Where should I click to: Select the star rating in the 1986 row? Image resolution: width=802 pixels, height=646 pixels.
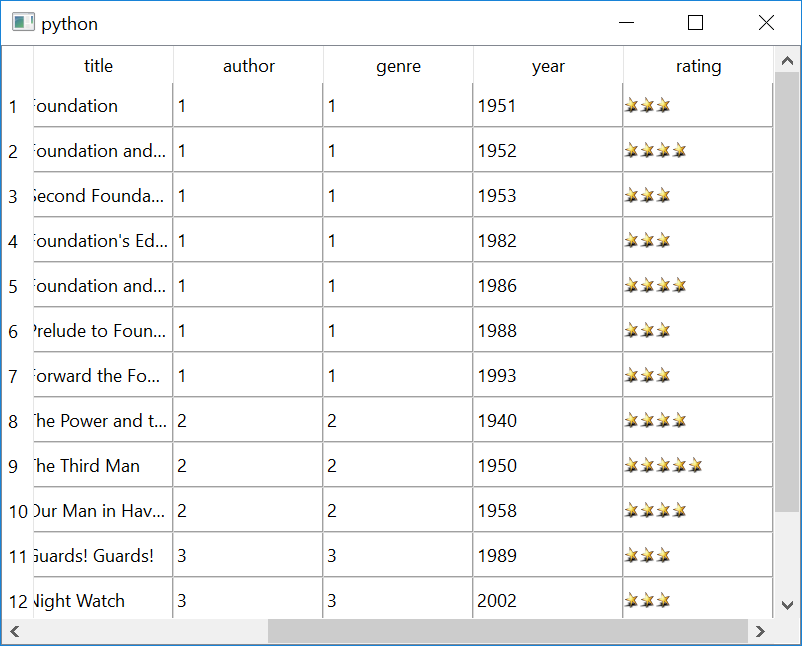point(656,286)
